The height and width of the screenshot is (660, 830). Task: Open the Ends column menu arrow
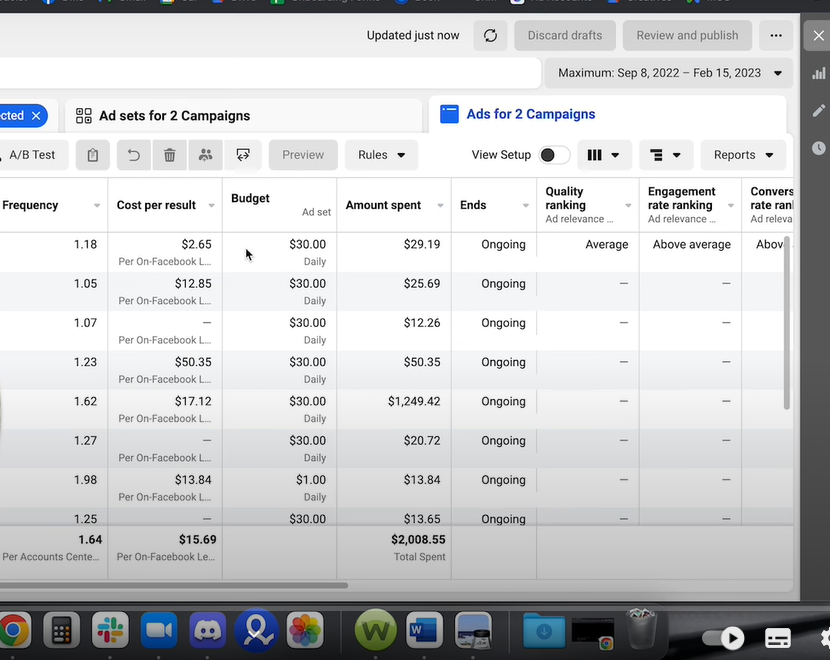point(526,205)
